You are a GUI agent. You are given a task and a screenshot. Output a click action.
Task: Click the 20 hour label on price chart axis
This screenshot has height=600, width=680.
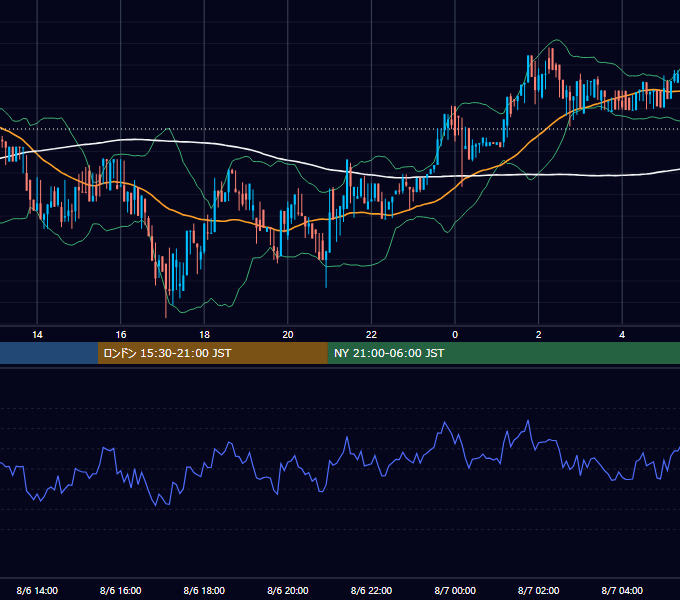288,335
